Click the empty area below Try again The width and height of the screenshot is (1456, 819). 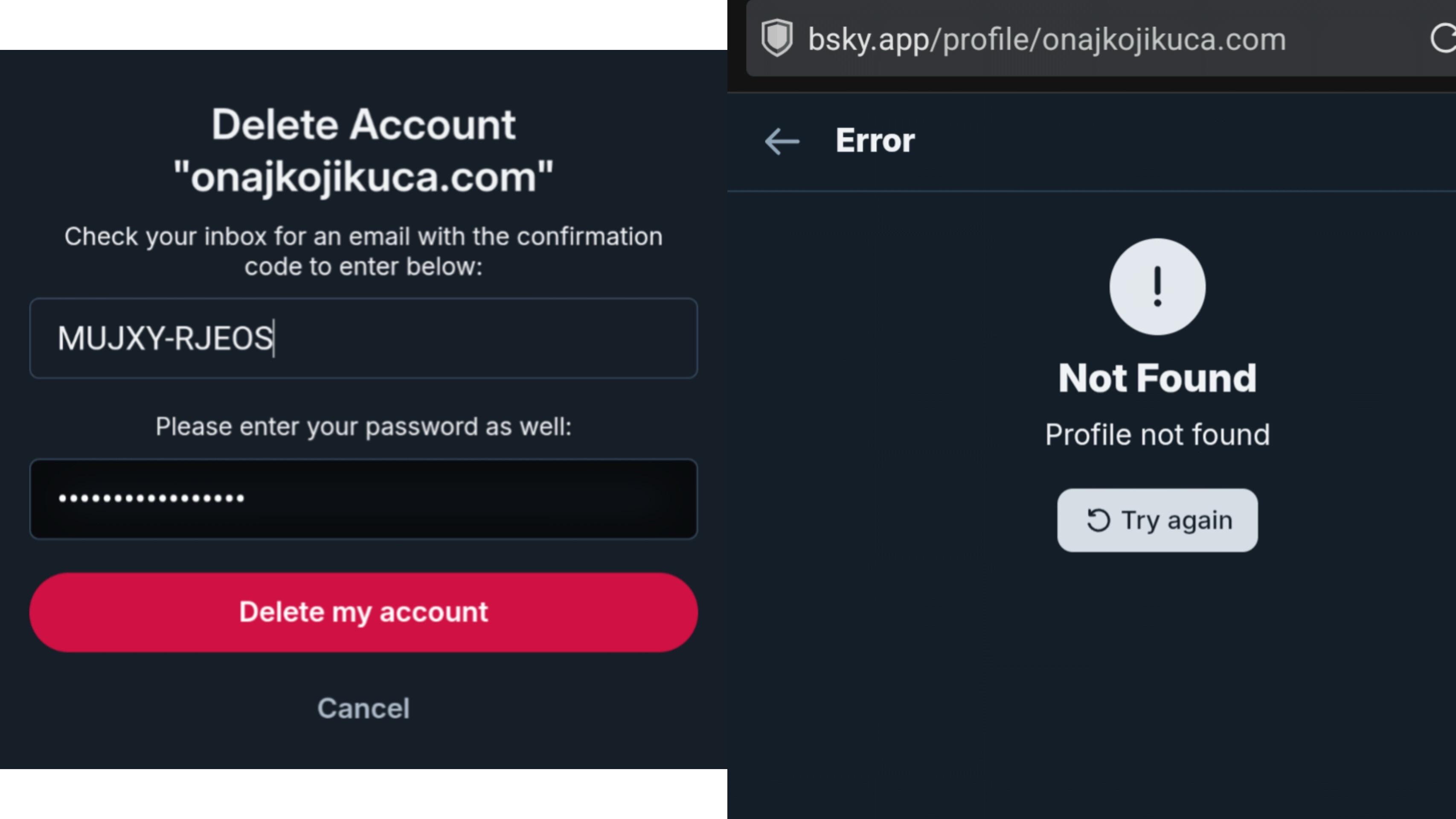coord(1157,678)
